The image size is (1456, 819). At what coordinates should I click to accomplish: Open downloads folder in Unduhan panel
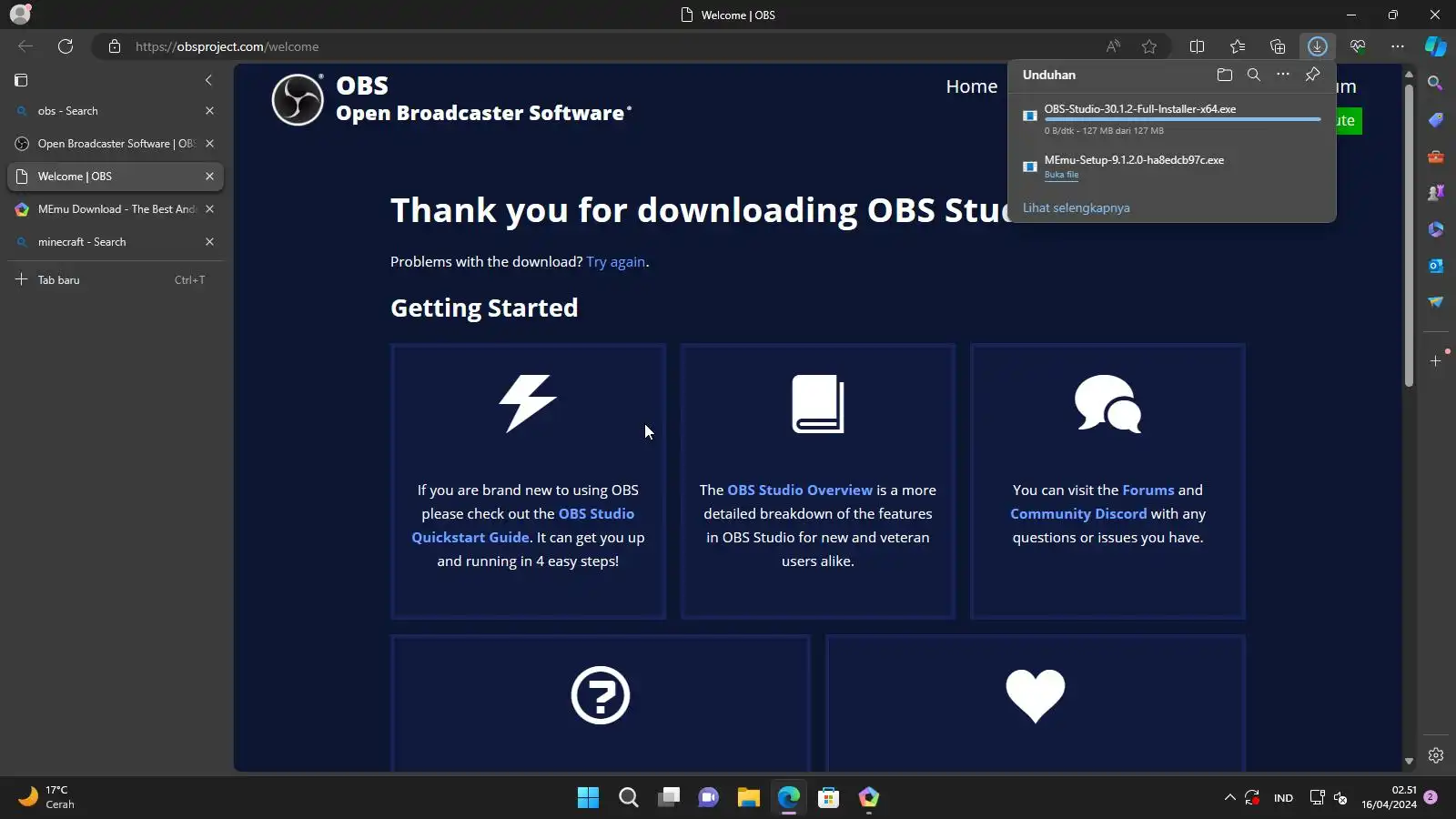point(1225,75)
